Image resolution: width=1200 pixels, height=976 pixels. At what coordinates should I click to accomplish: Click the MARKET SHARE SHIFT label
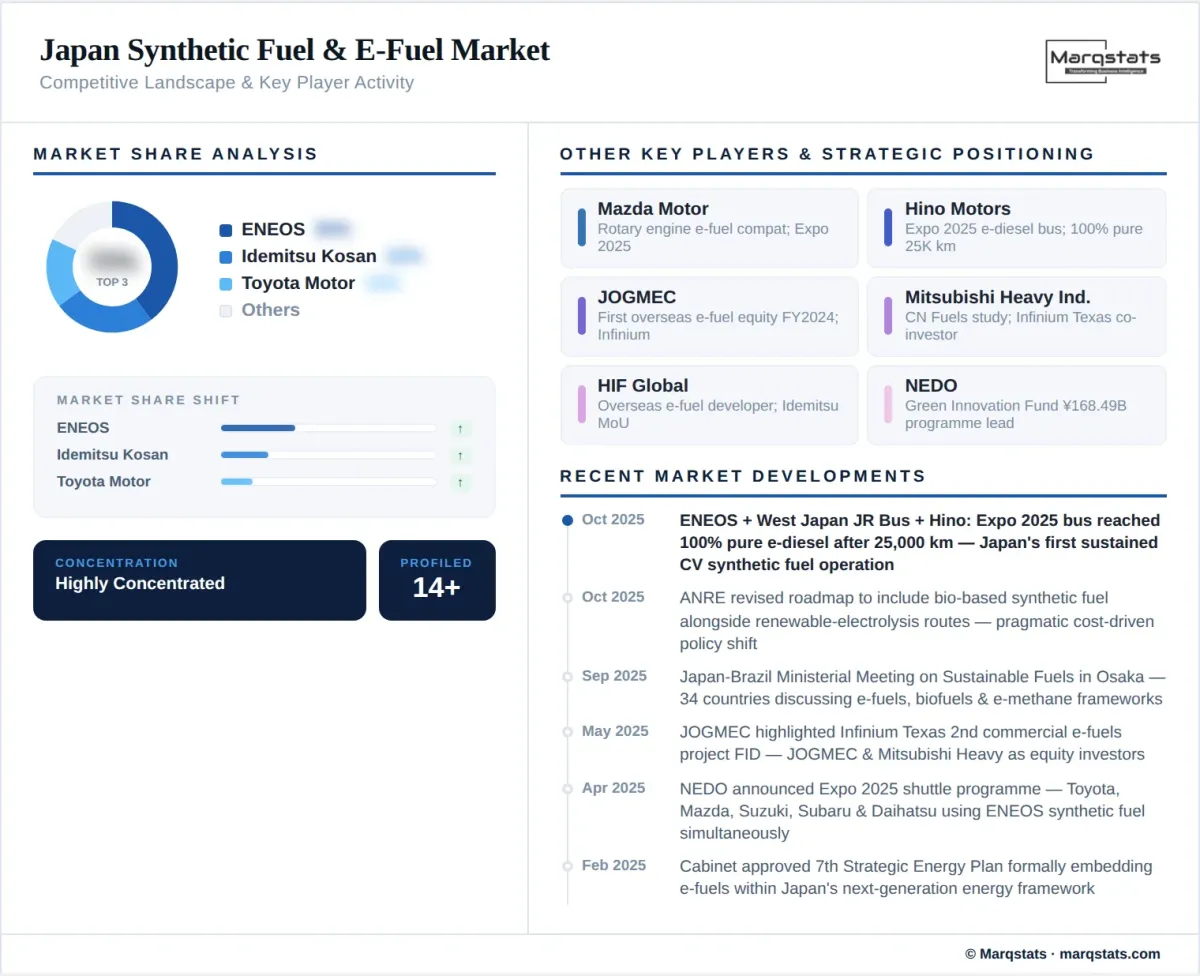pos(148,400)
